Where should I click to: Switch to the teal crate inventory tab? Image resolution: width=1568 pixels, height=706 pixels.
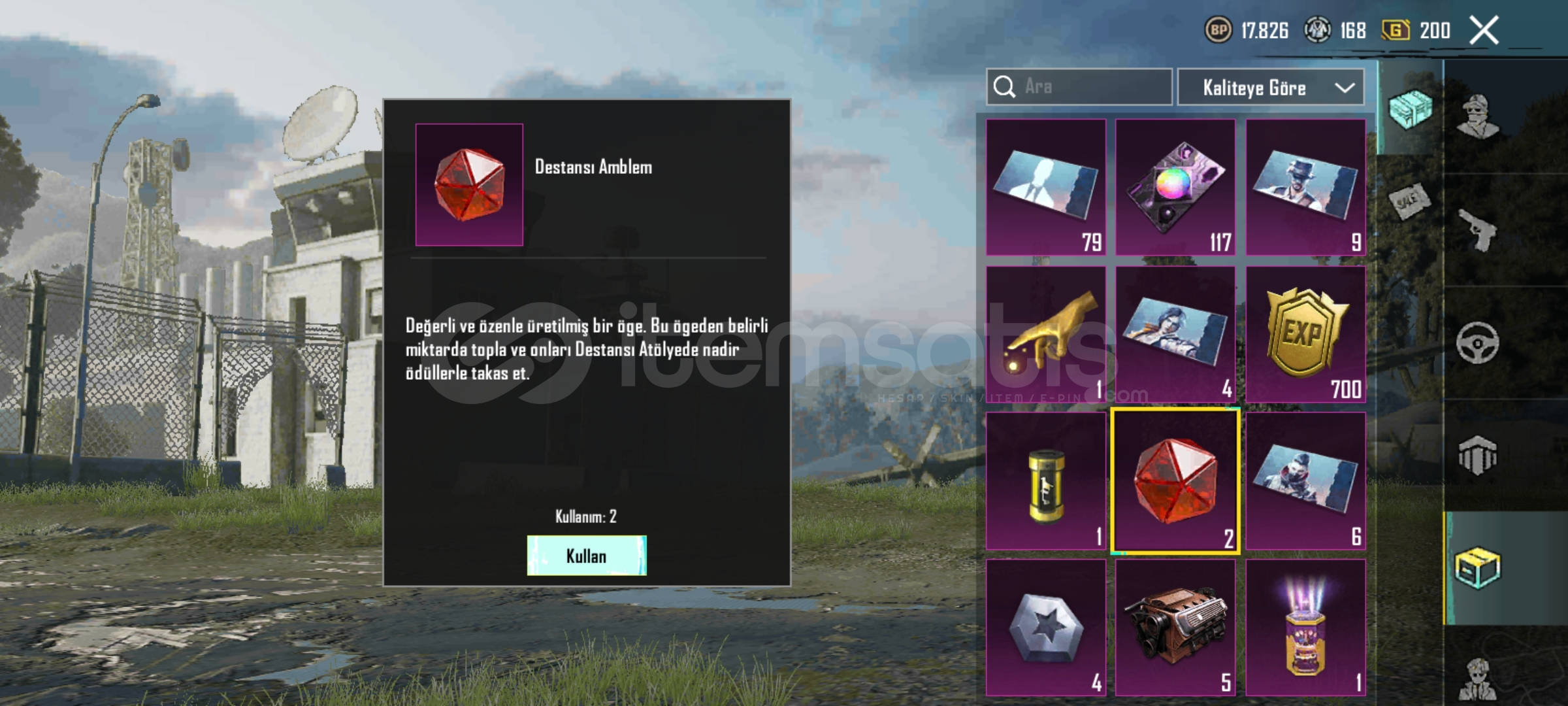coord(1410,109)
